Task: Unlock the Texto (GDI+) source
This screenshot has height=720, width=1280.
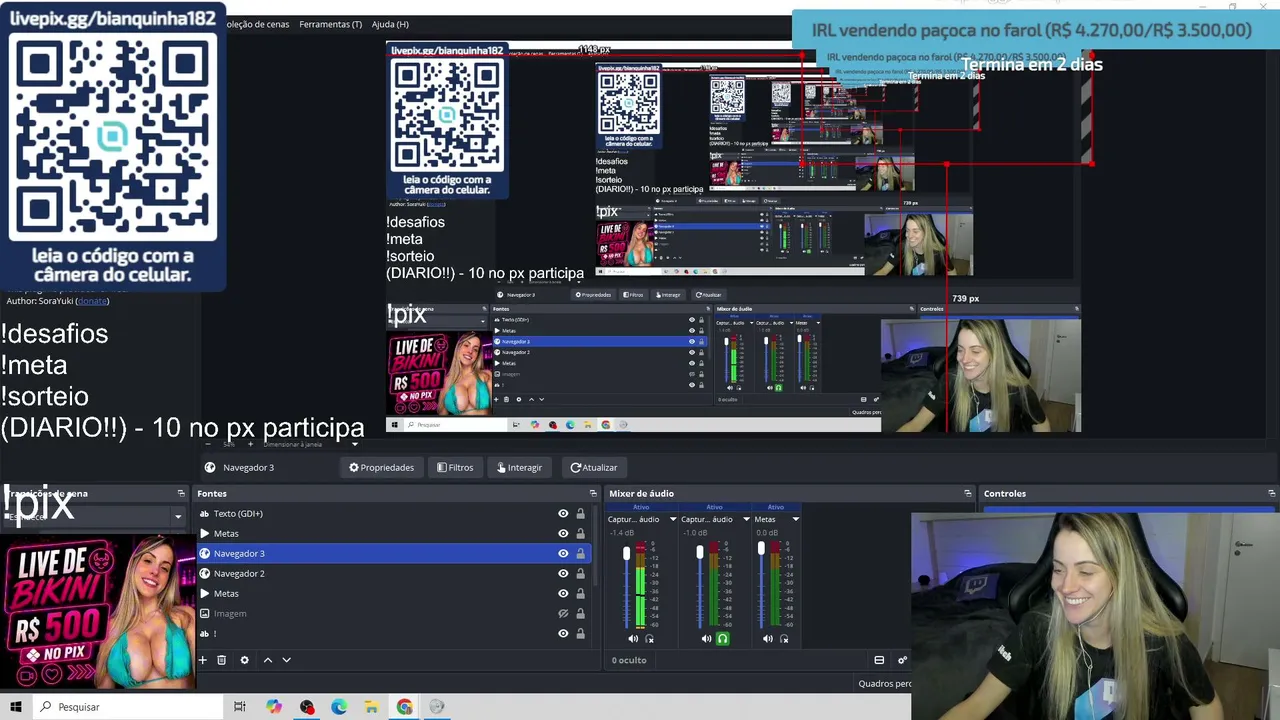Action: (580, 514)
